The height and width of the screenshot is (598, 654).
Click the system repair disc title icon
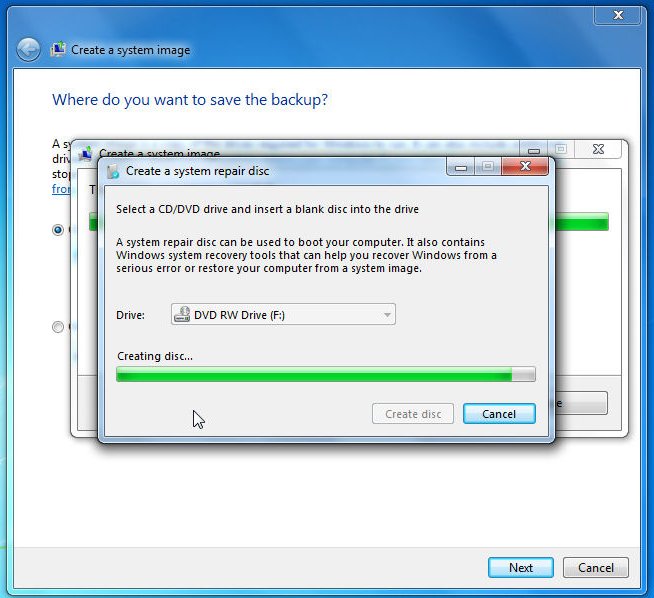pyautogui.click(x=113, y=171)
